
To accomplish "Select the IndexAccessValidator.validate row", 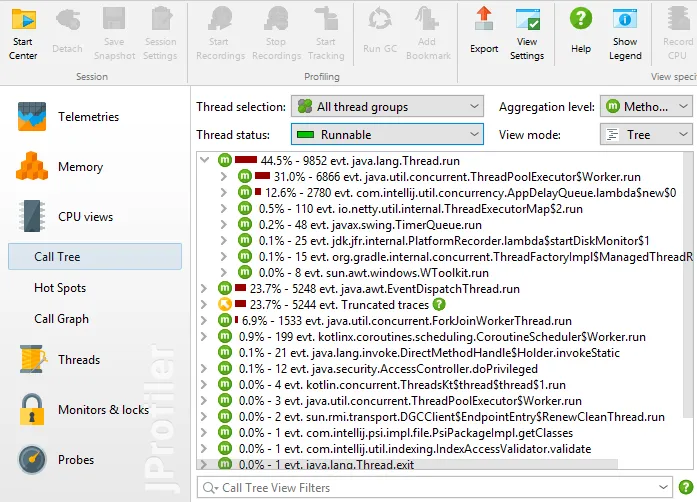I will click(x=405, y=449).
